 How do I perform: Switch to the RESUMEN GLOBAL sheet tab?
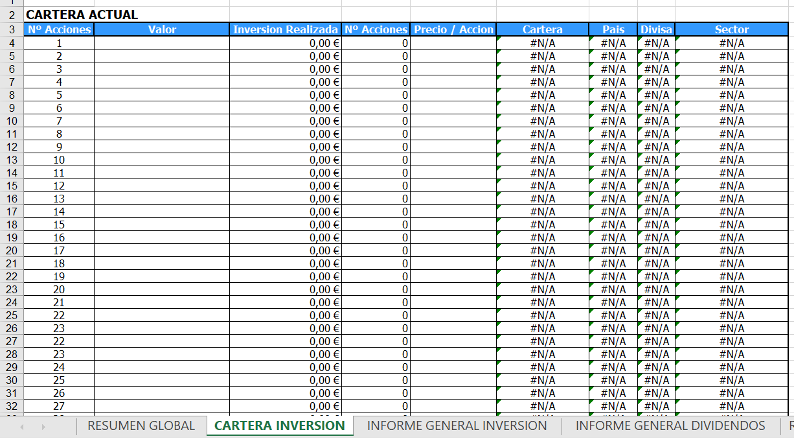point(141,426)
